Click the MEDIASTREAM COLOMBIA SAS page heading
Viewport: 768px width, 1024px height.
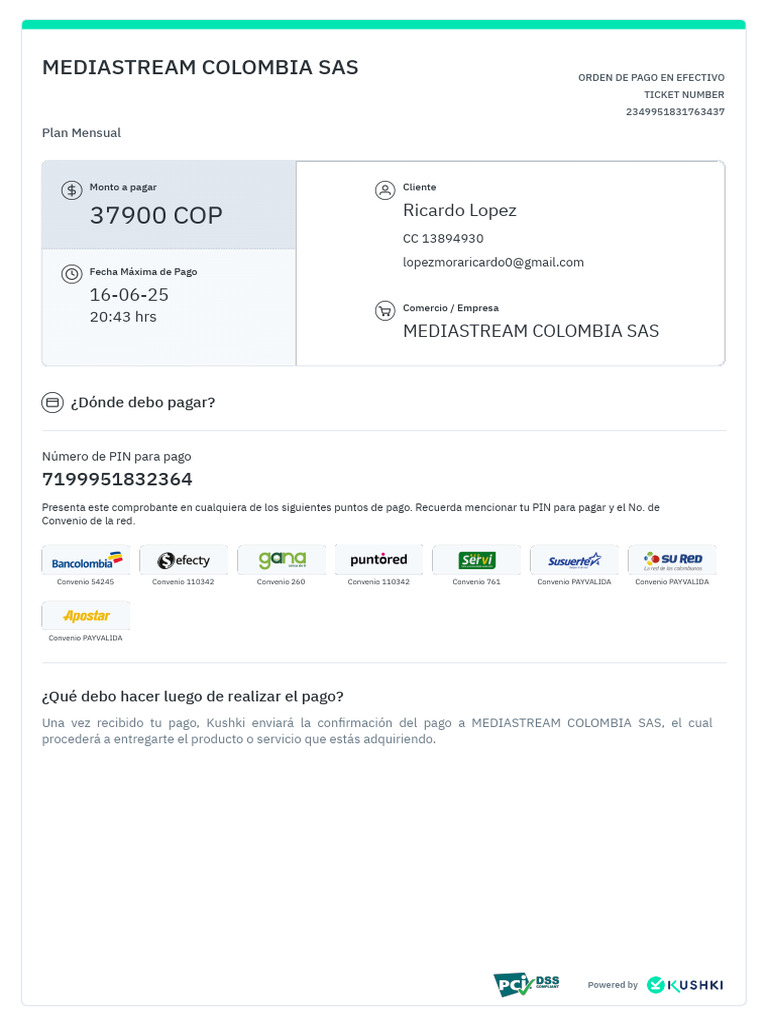(x=200, y=68)
